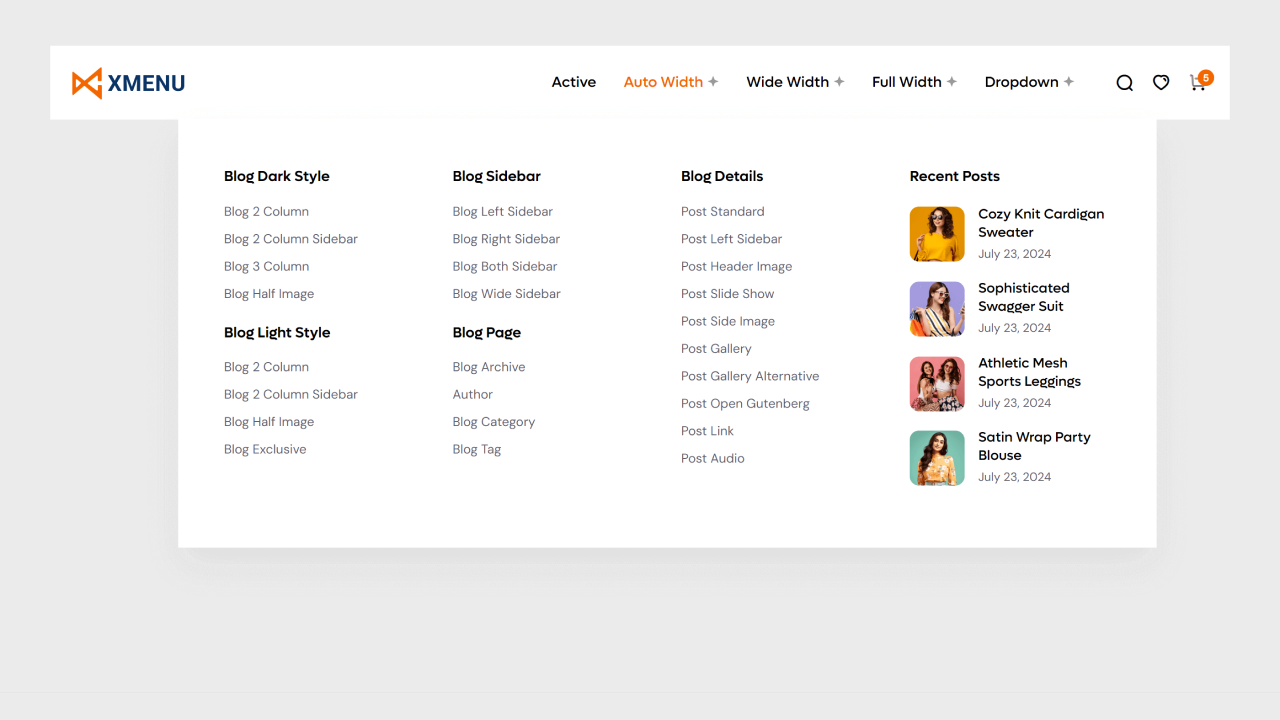Open the Blog Archive page
Screen dimensions: 1280x720
(x=488, y=367)
